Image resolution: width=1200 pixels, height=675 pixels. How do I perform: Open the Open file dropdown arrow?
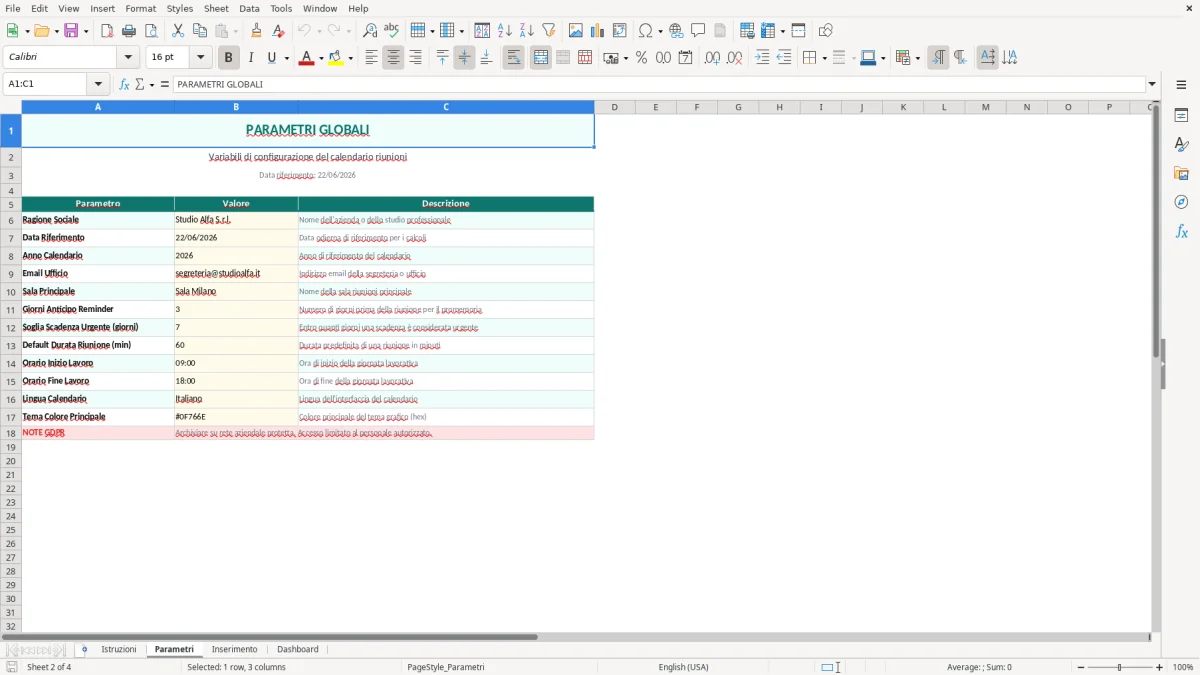click(56, 31)
